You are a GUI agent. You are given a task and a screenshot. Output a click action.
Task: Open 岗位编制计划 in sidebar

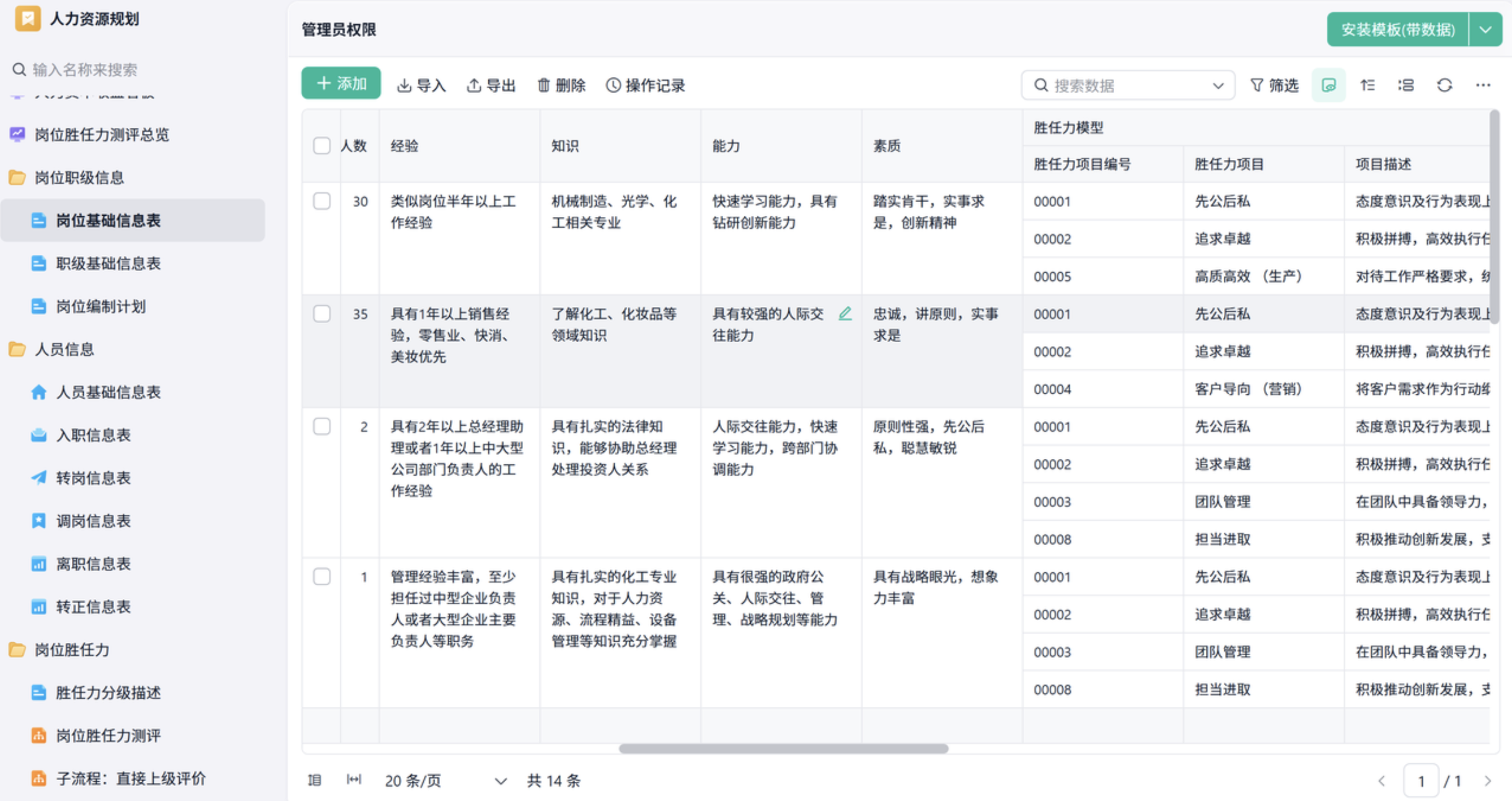pyautogui.click(x=101, y=306)
